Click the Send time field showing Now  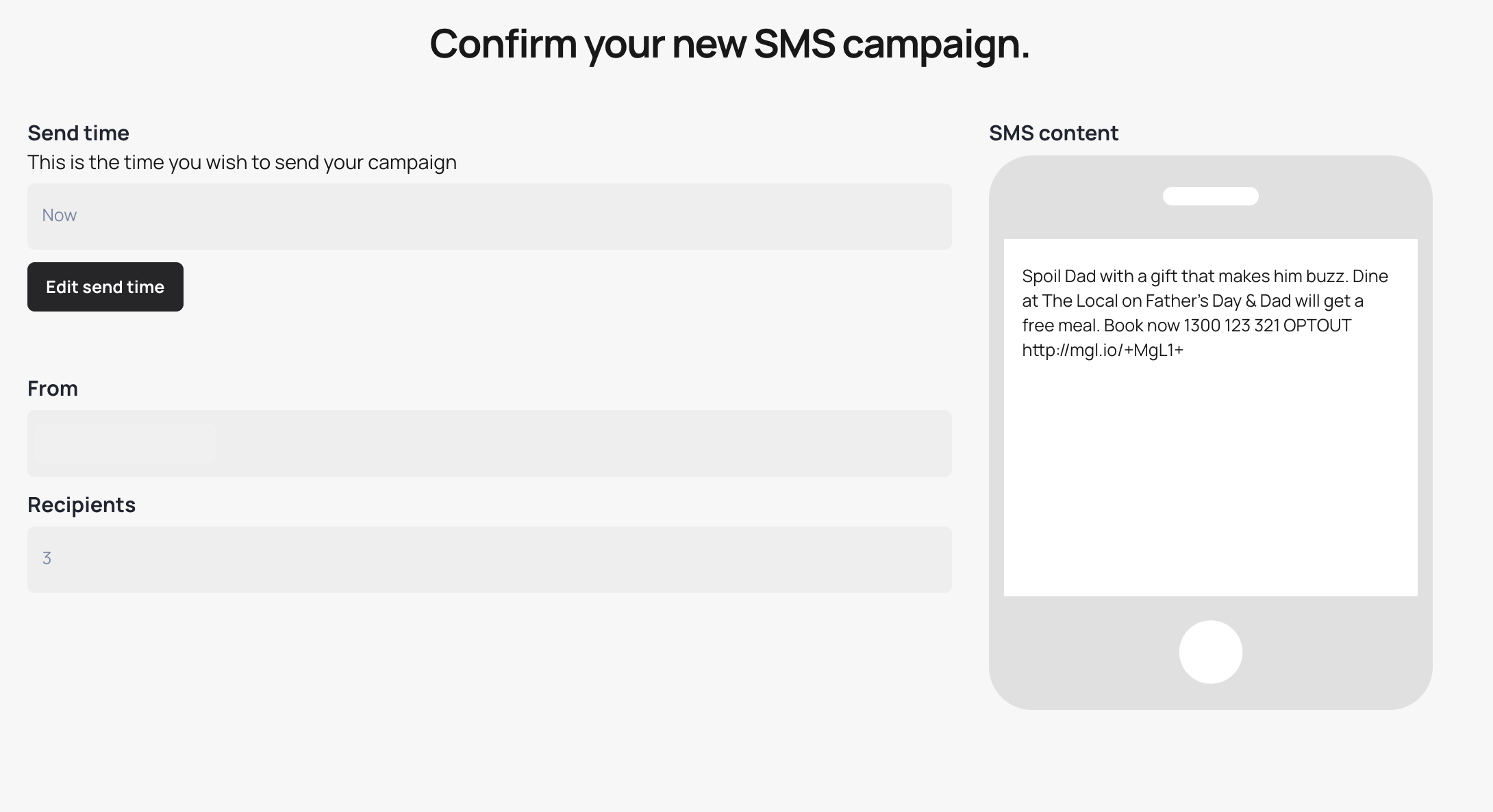tap(489, 216)
